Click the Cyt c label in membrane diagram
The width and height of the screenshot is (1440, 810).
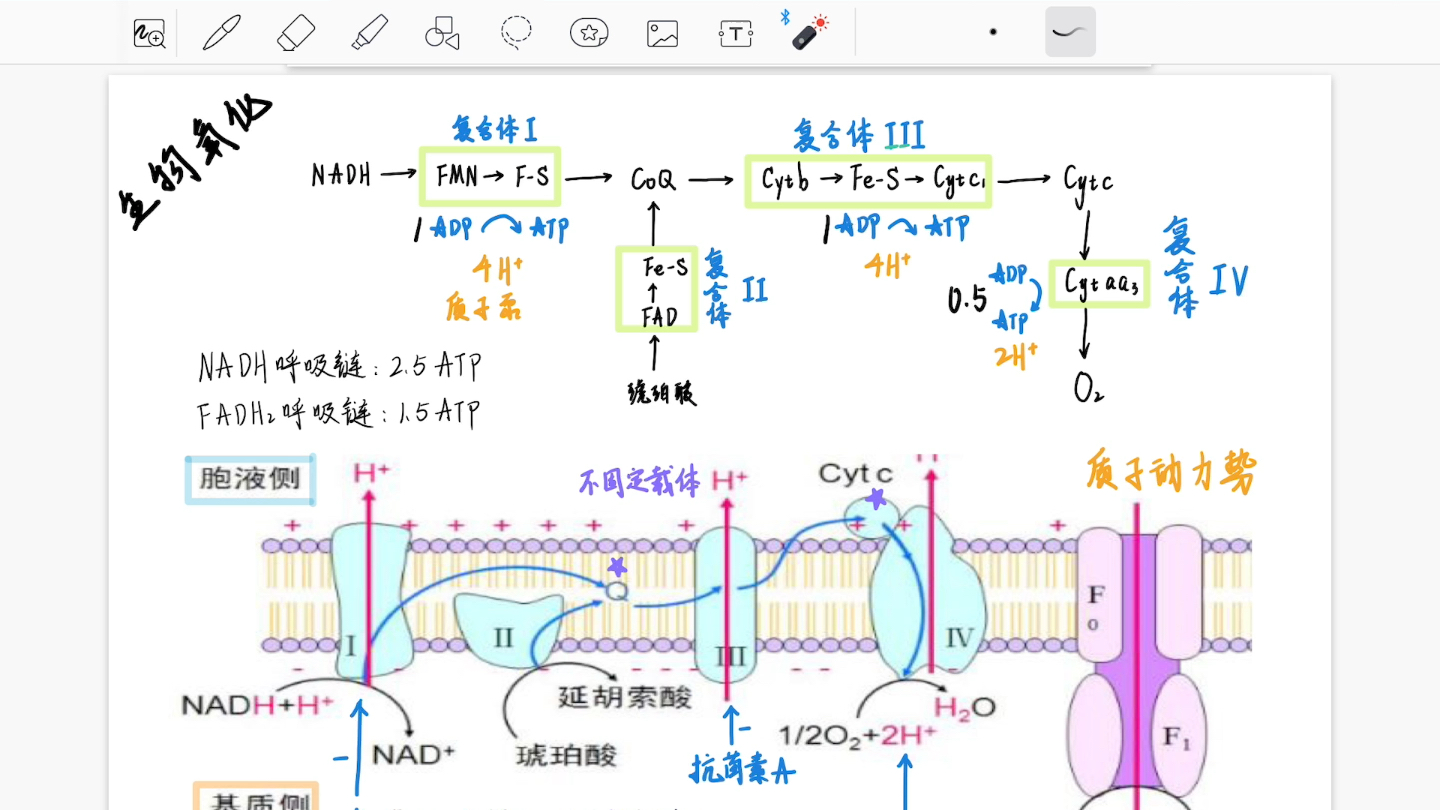coord(855,473)
